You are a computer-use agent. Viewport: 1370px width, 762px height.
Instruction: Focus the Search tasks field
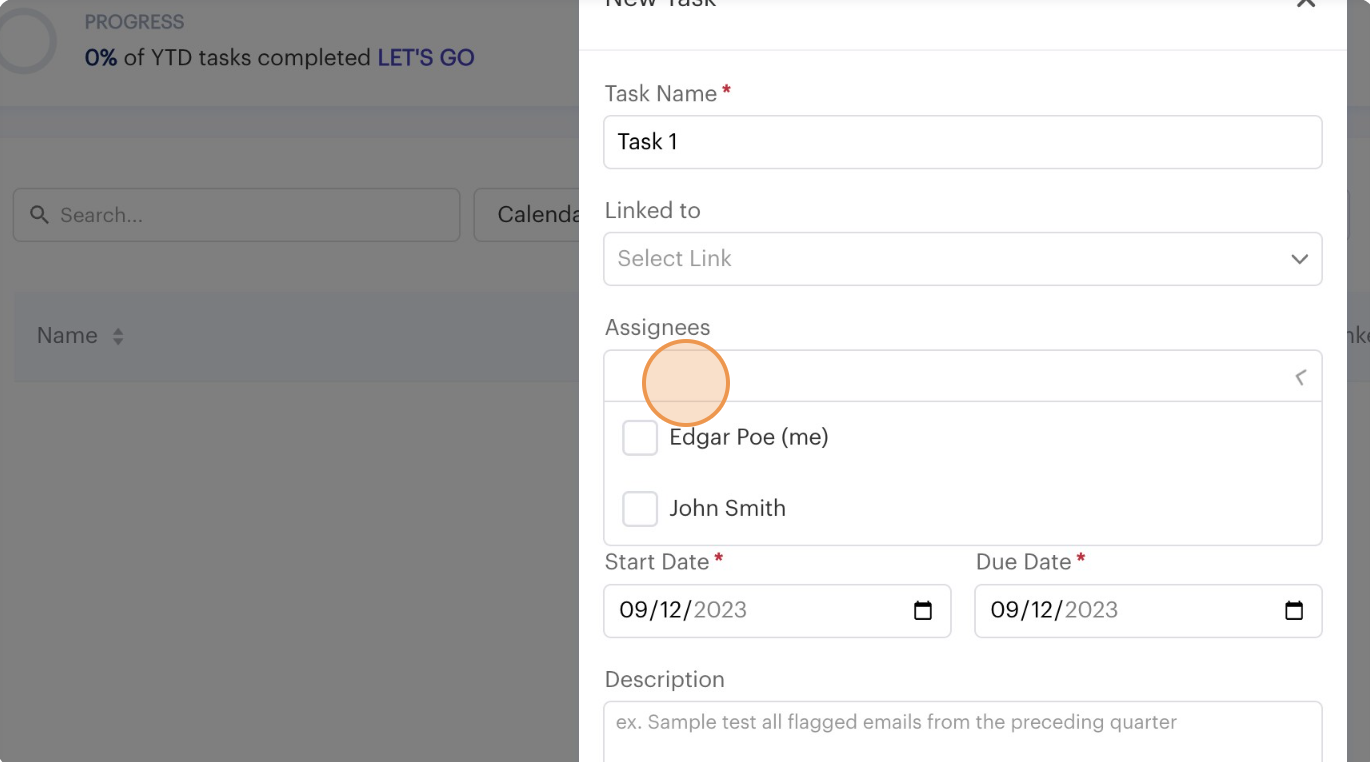tap(250, 215)
